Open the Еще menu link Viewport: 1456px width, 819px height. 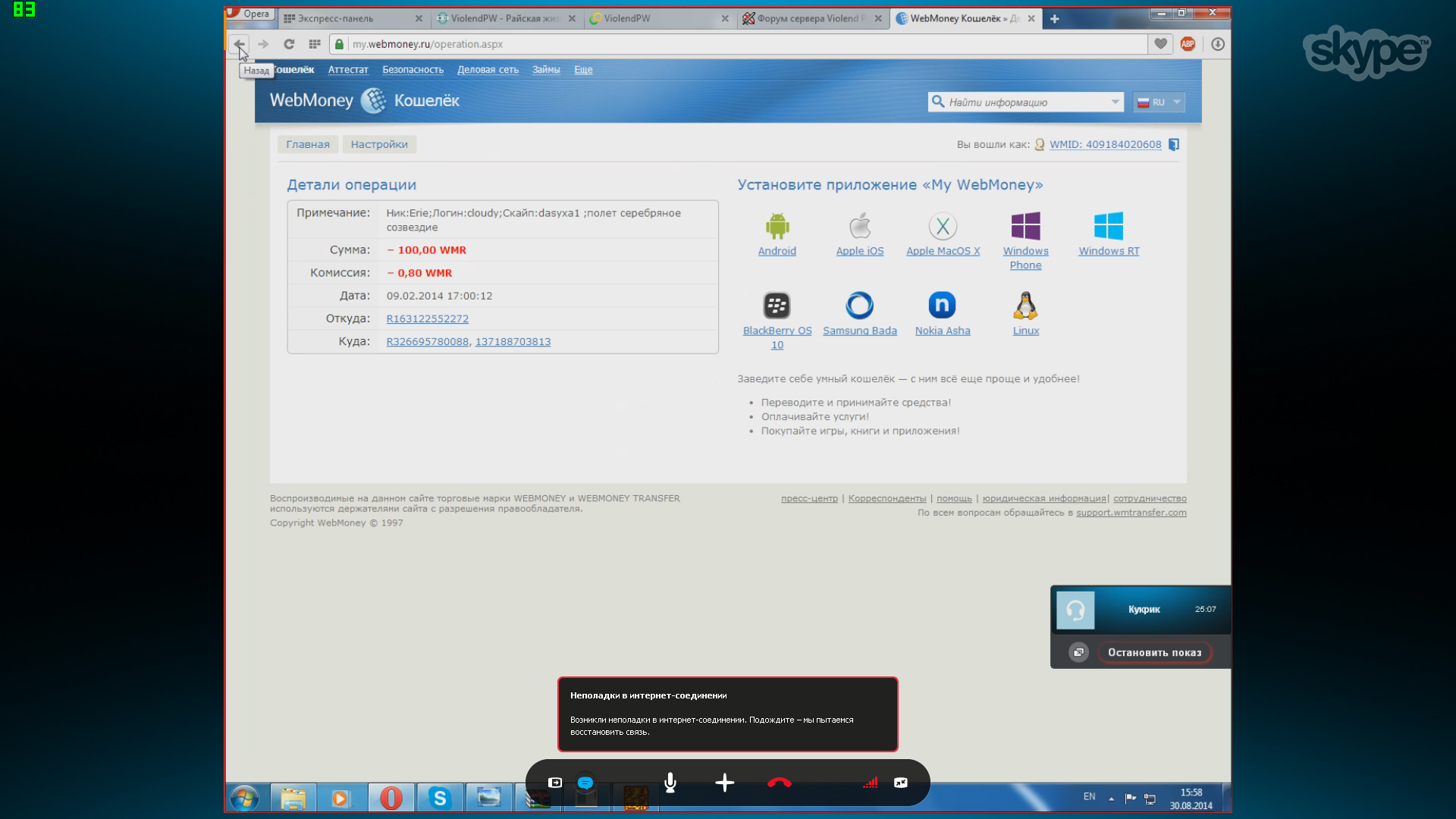pos(583,70)
